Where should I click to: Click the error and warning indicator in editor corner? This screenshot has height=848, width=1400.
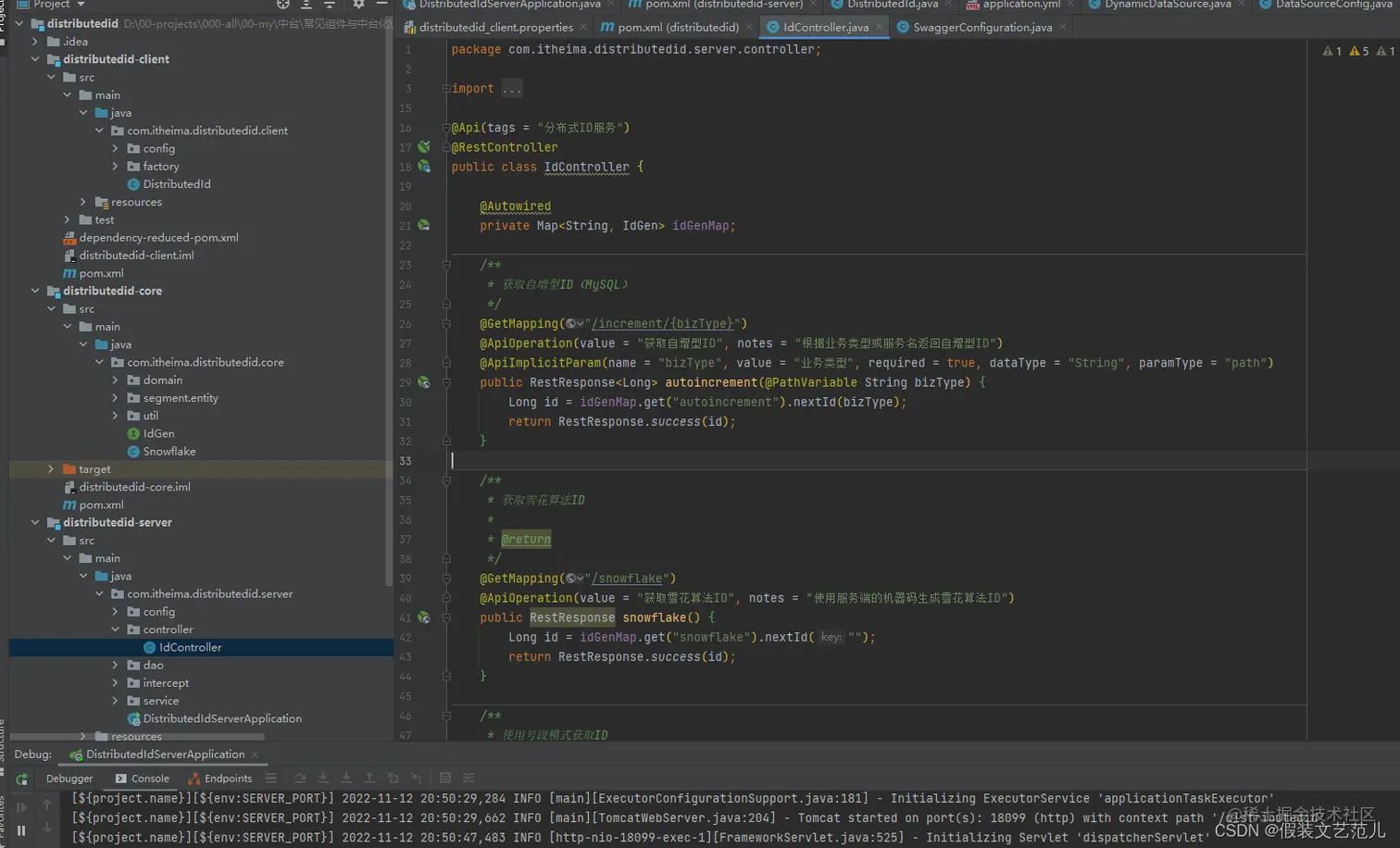click(1359, 51)
